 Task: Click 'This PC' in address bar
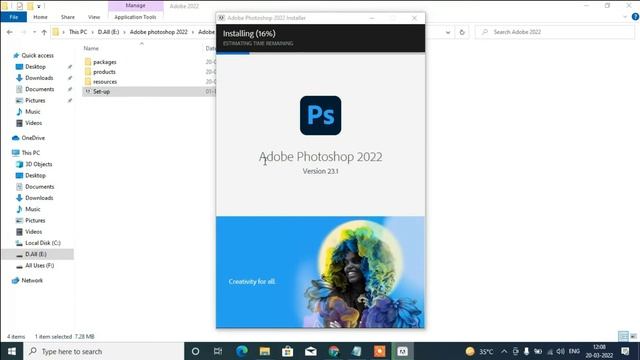pos(78,32)
